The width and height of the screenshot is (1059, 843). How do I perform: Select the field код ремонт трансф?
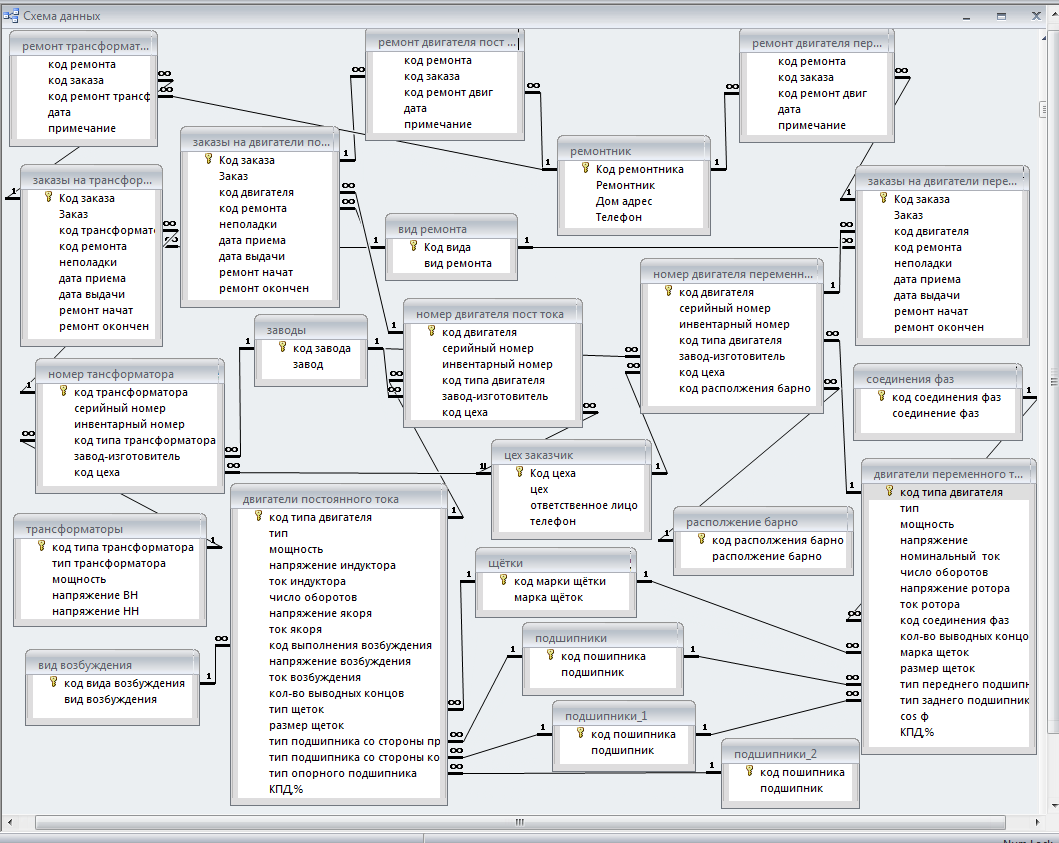(99, 97)
